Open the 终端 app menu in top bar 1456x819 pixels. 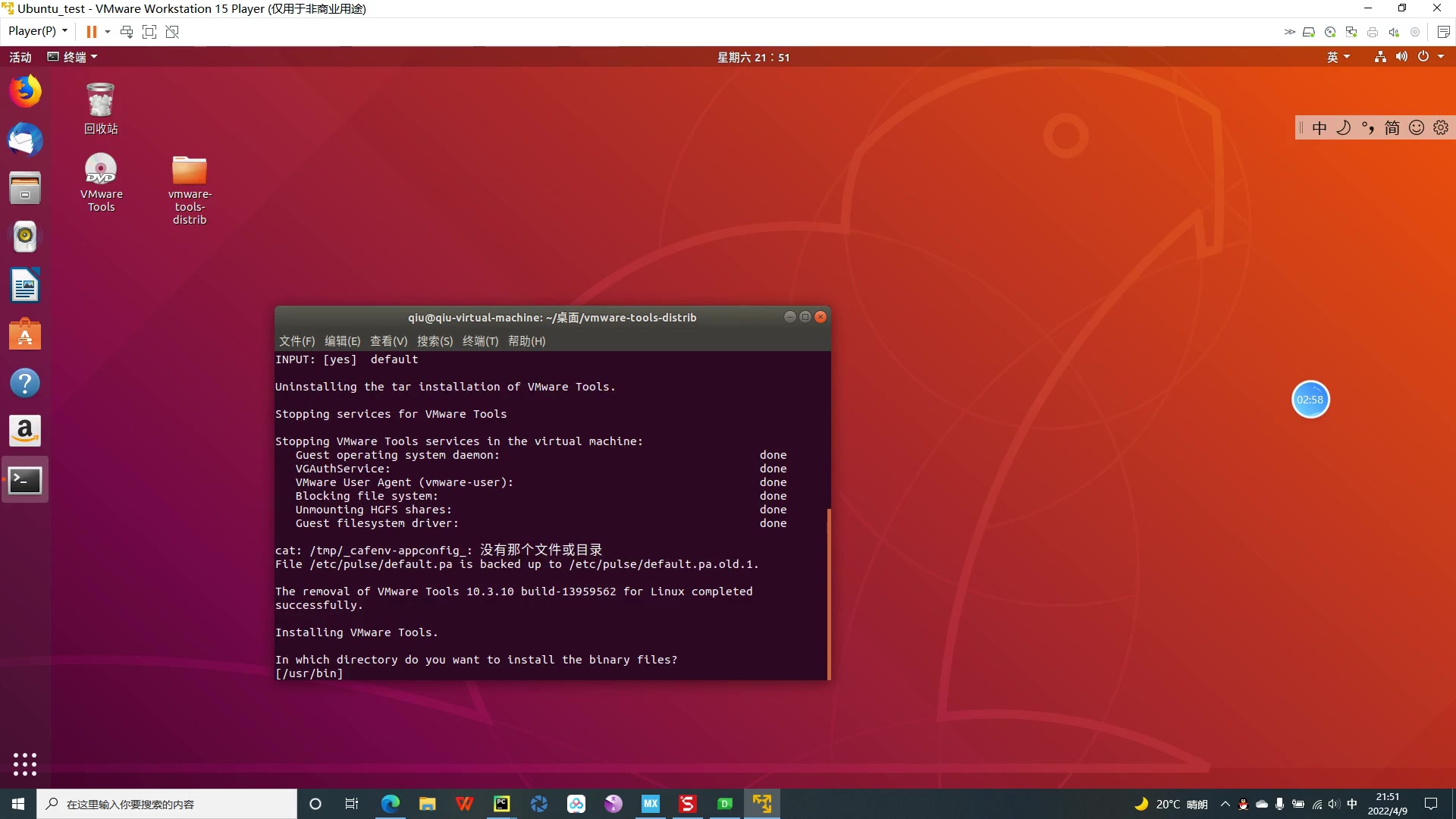[73, 57]
